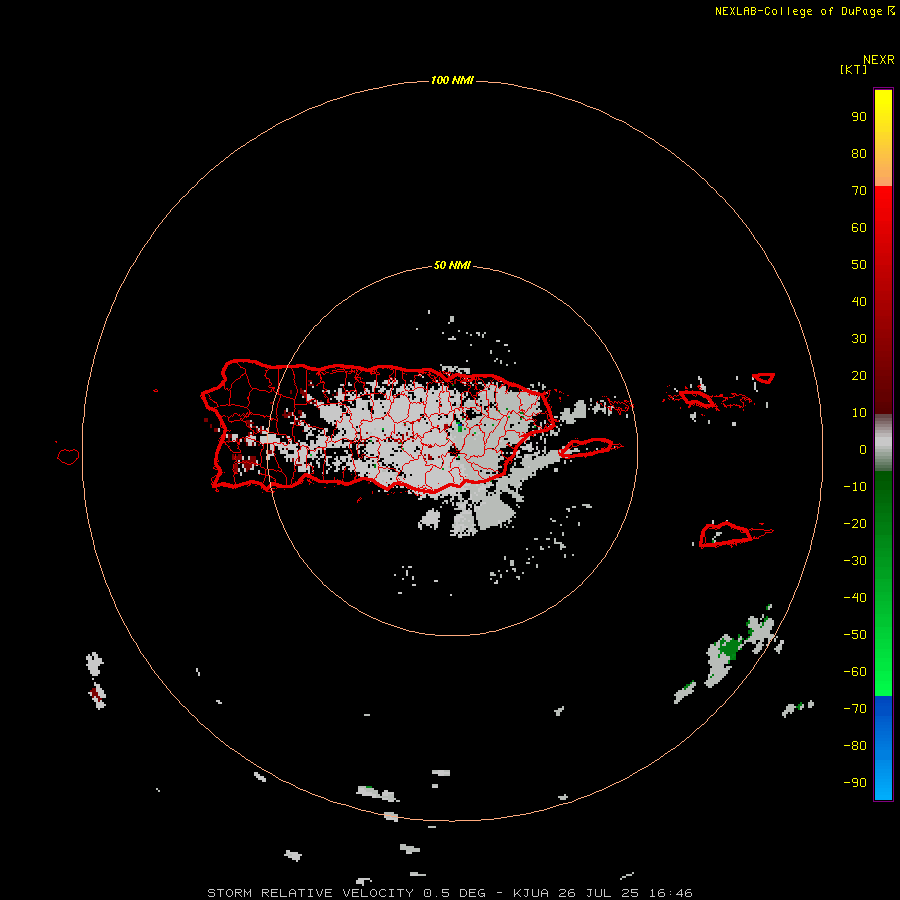Click the Vieques island outline east of Puerto Rico
This screenshot has height=900, width=900.
[x=587, y=448]
